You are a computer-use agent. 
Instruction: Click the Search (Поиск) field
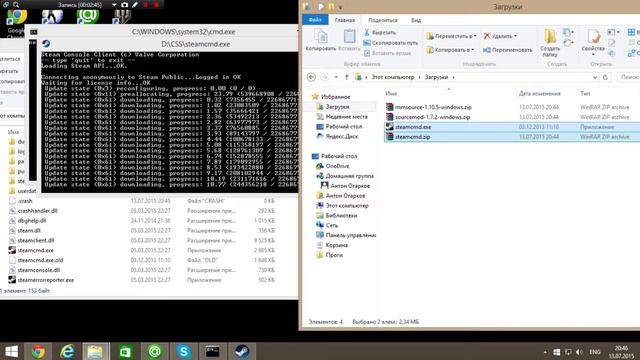pyautogui.click(x=628, y=77)
